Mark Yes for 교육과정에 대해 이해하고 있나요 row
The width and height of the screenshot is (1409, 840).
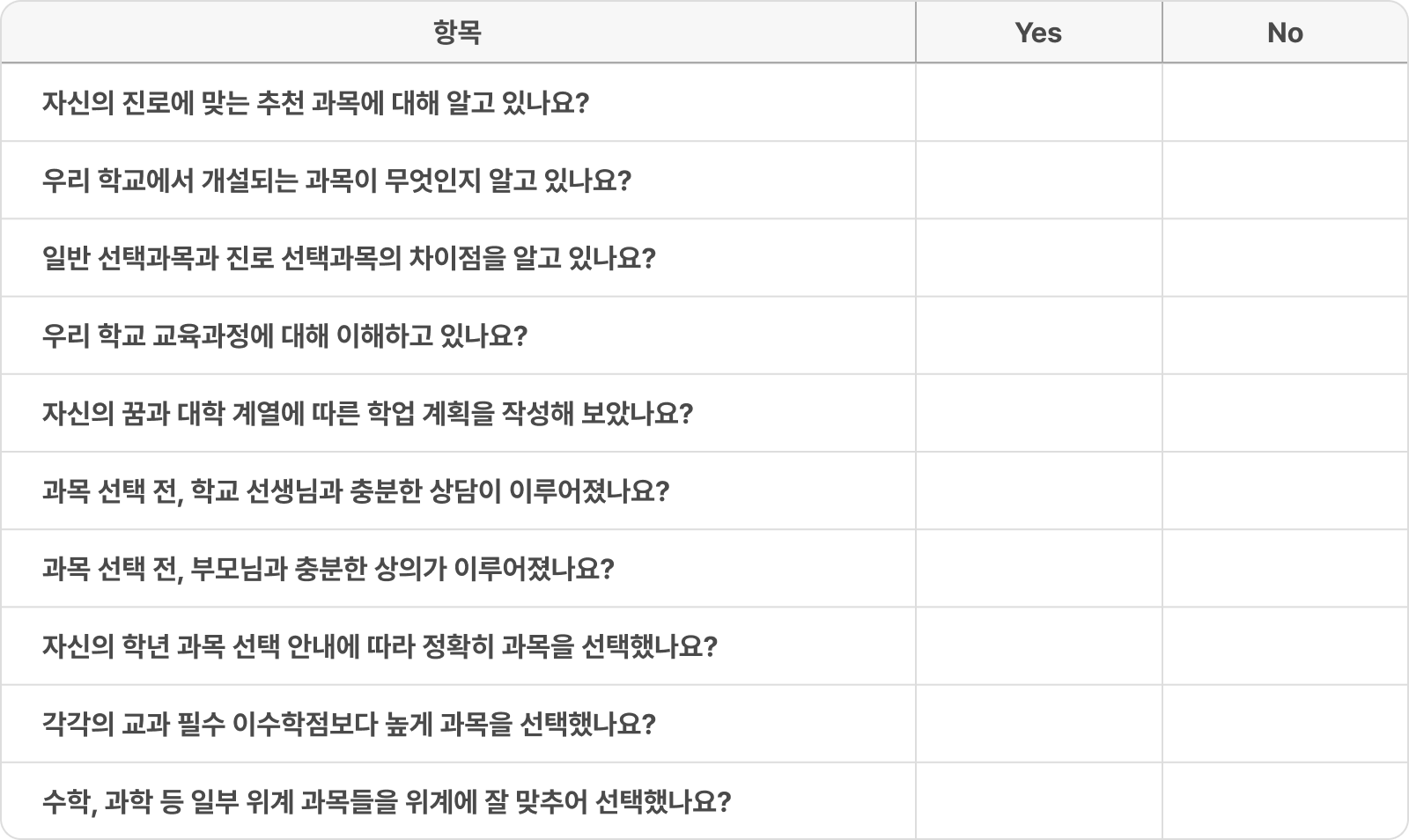point(1039,335)
